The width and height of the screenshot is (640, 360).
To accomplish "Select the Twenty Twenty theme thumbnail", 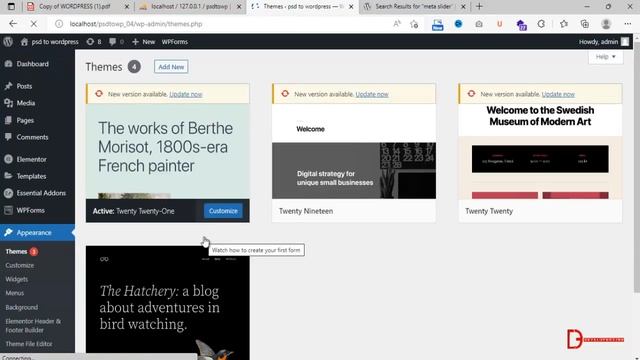I will (540, 151).
